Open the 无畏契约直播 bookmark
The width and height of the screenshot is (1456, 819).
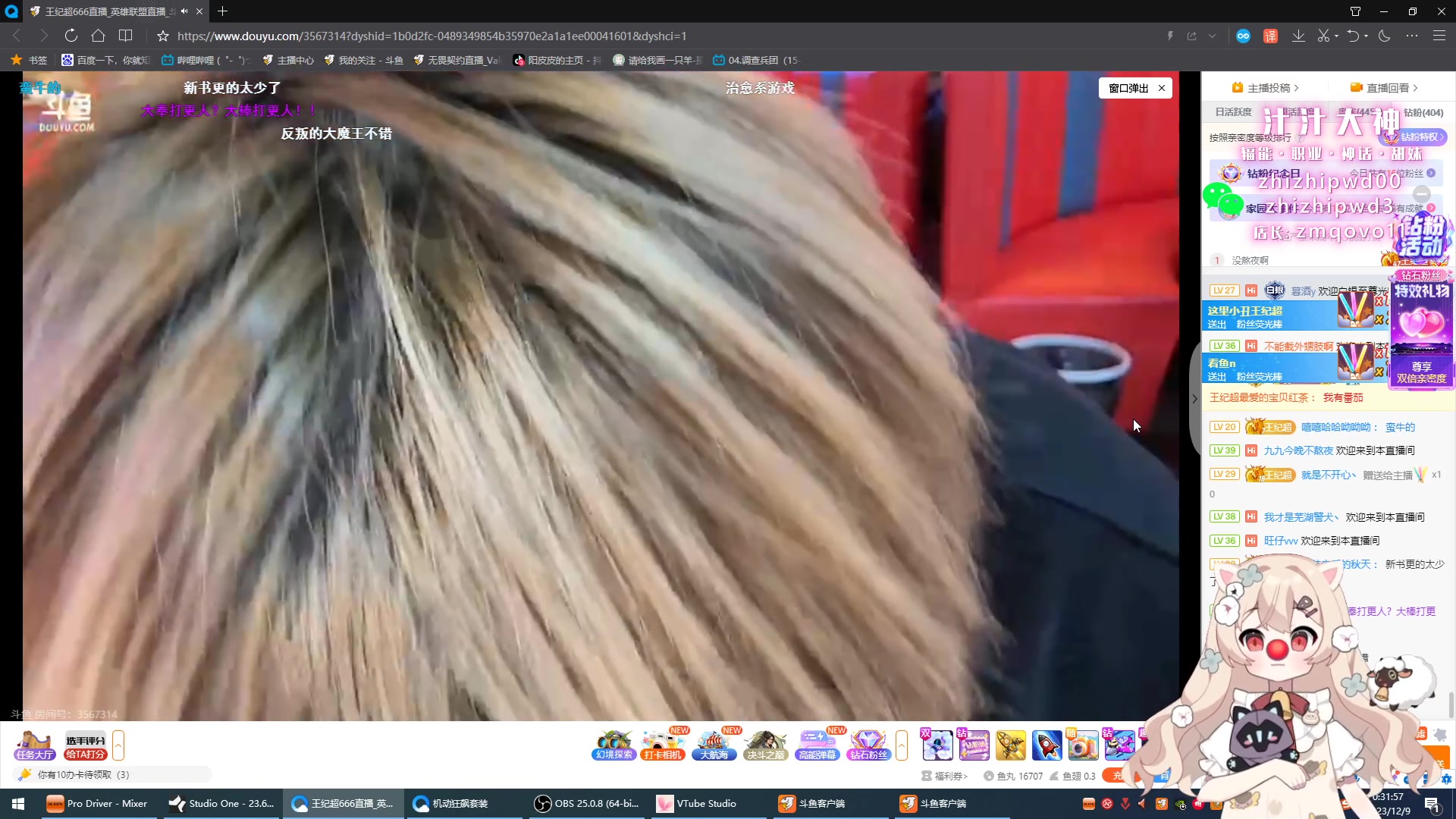coord(457,60)
